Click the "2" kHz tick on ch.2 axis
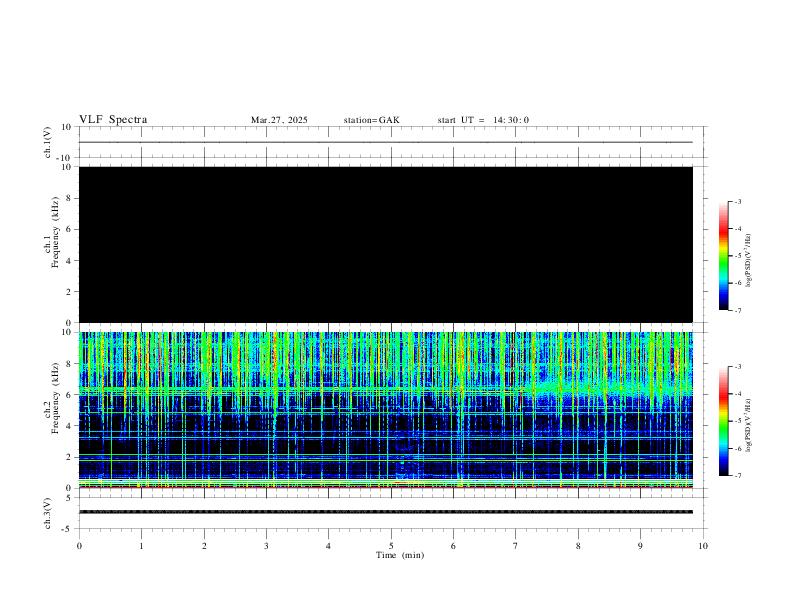792x612 pixels. click(x=69, y=457)
